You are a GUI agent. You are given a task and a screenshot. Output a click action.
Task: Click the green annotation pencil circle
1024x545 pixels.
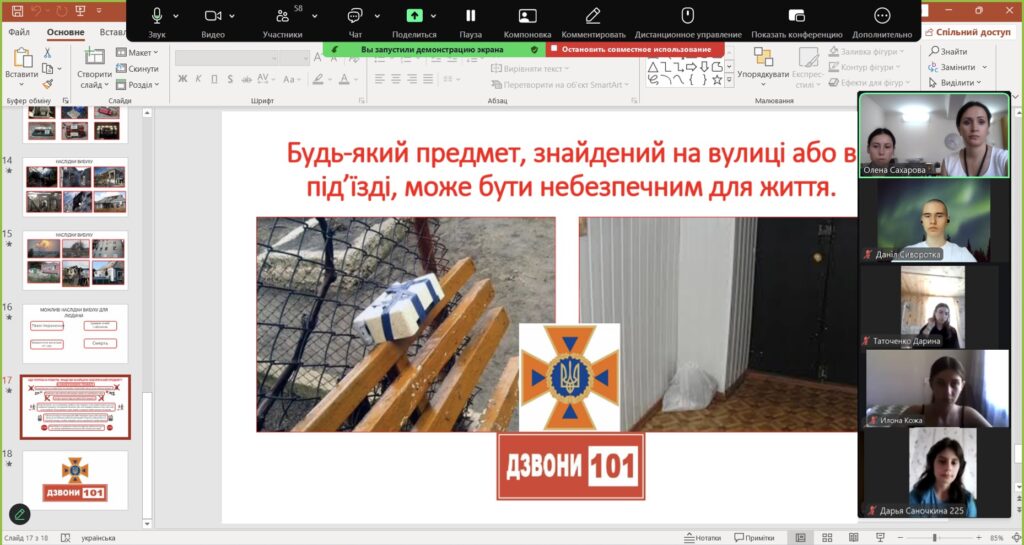coord(19,514)
